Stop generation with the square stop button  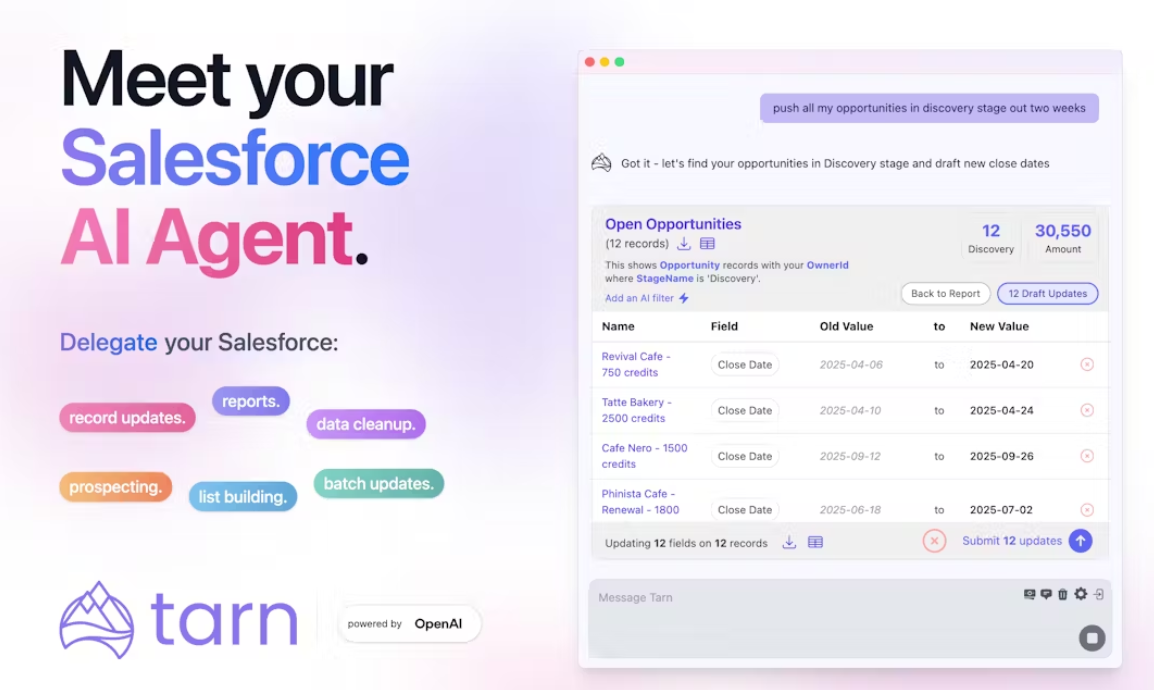click(x=1092, y=637)
